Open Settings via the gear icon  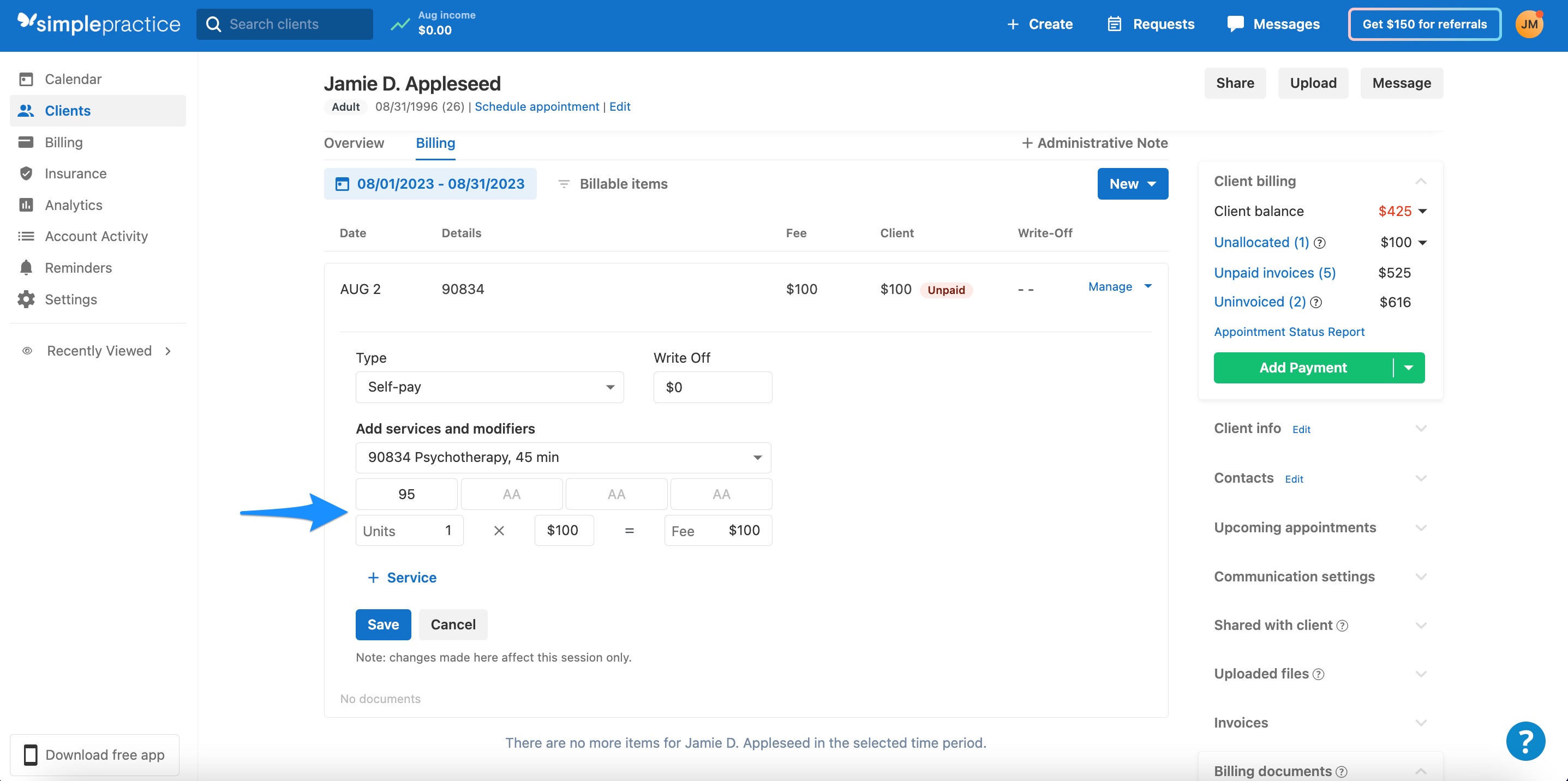point(71,299)
